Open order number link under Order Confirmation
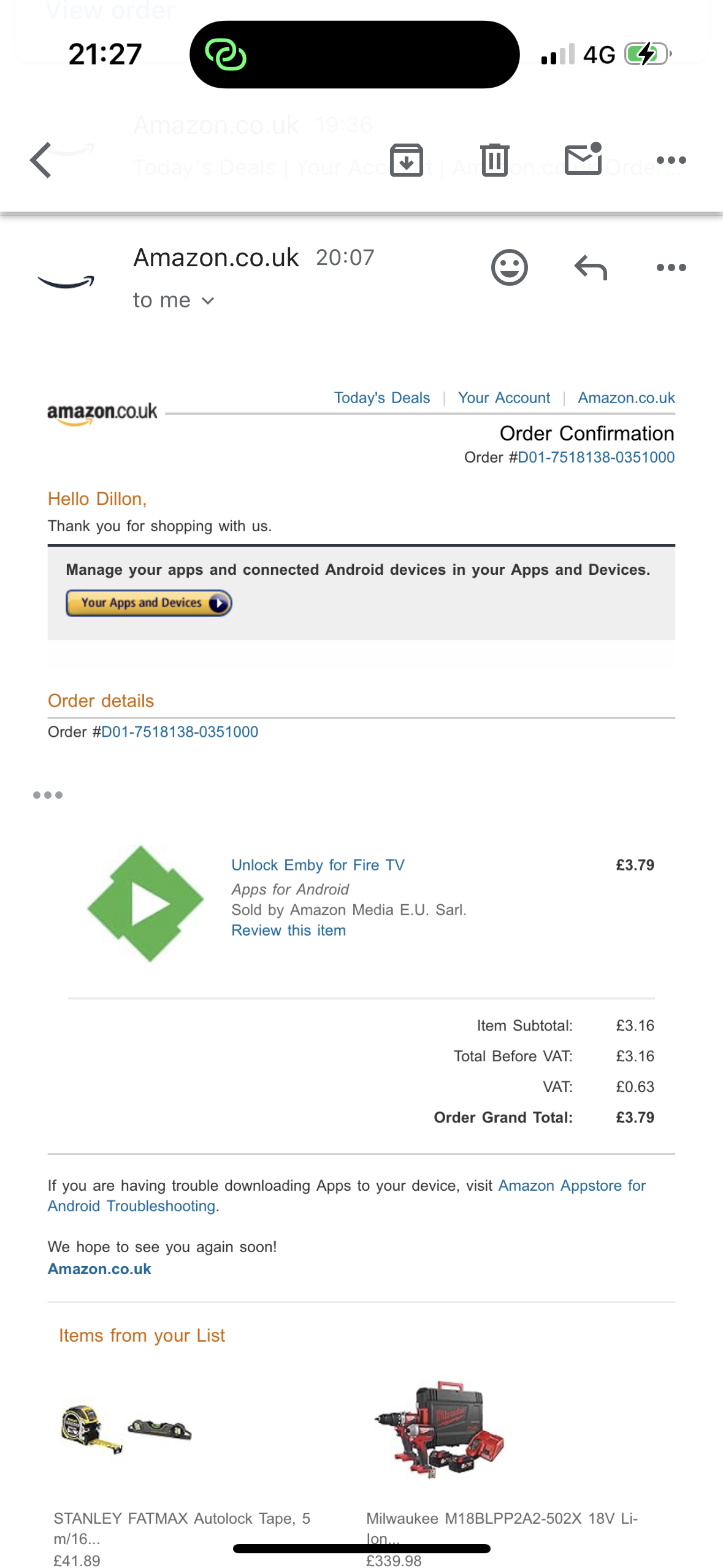 (595, 457)
